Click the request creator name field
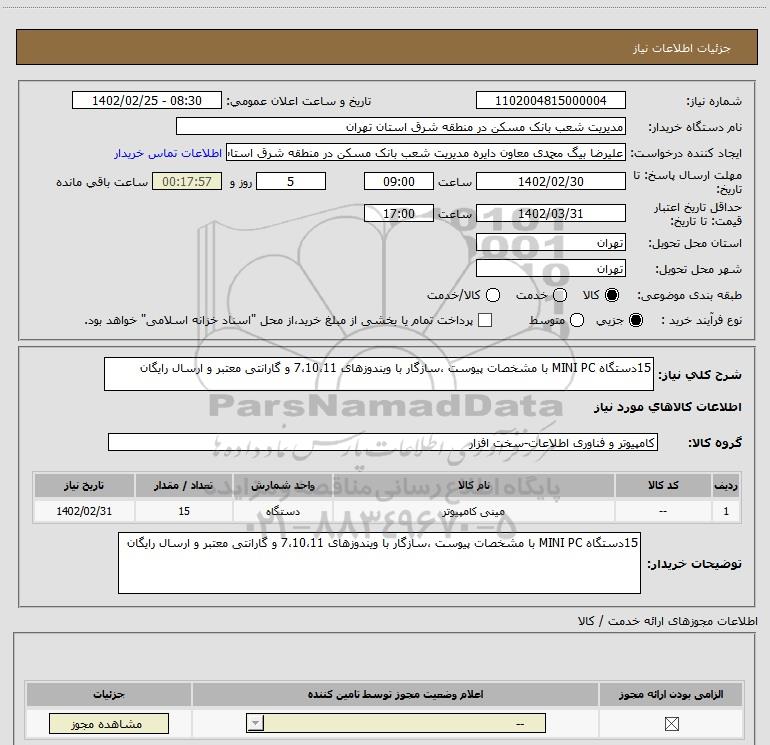Image resolution: width=770 pixels, height=745 pixels. [426, 153]
